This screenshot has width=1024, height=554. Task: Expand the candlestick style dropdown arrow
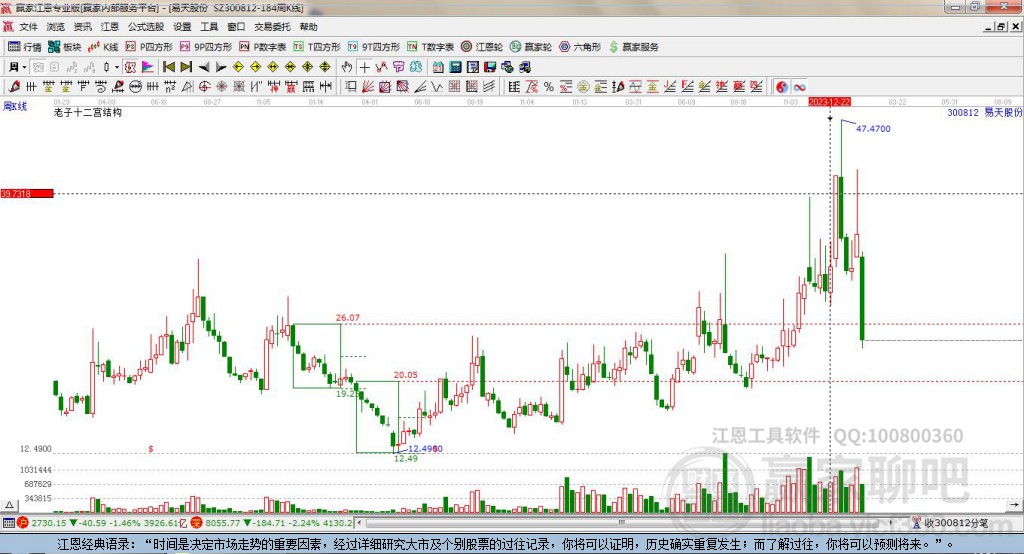click(117, 67)
